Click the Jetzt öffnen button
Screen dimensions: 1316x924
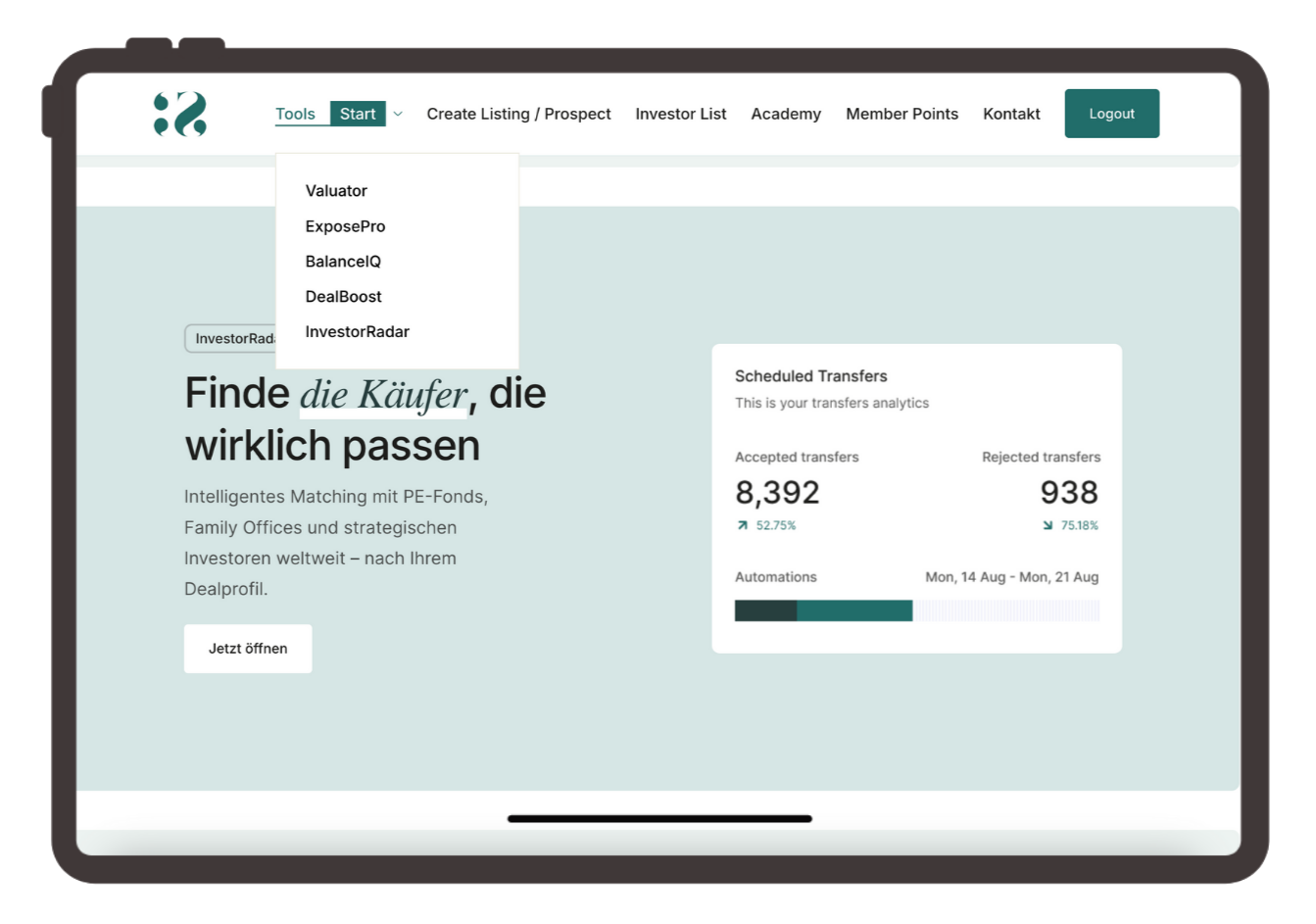(248, 649)
